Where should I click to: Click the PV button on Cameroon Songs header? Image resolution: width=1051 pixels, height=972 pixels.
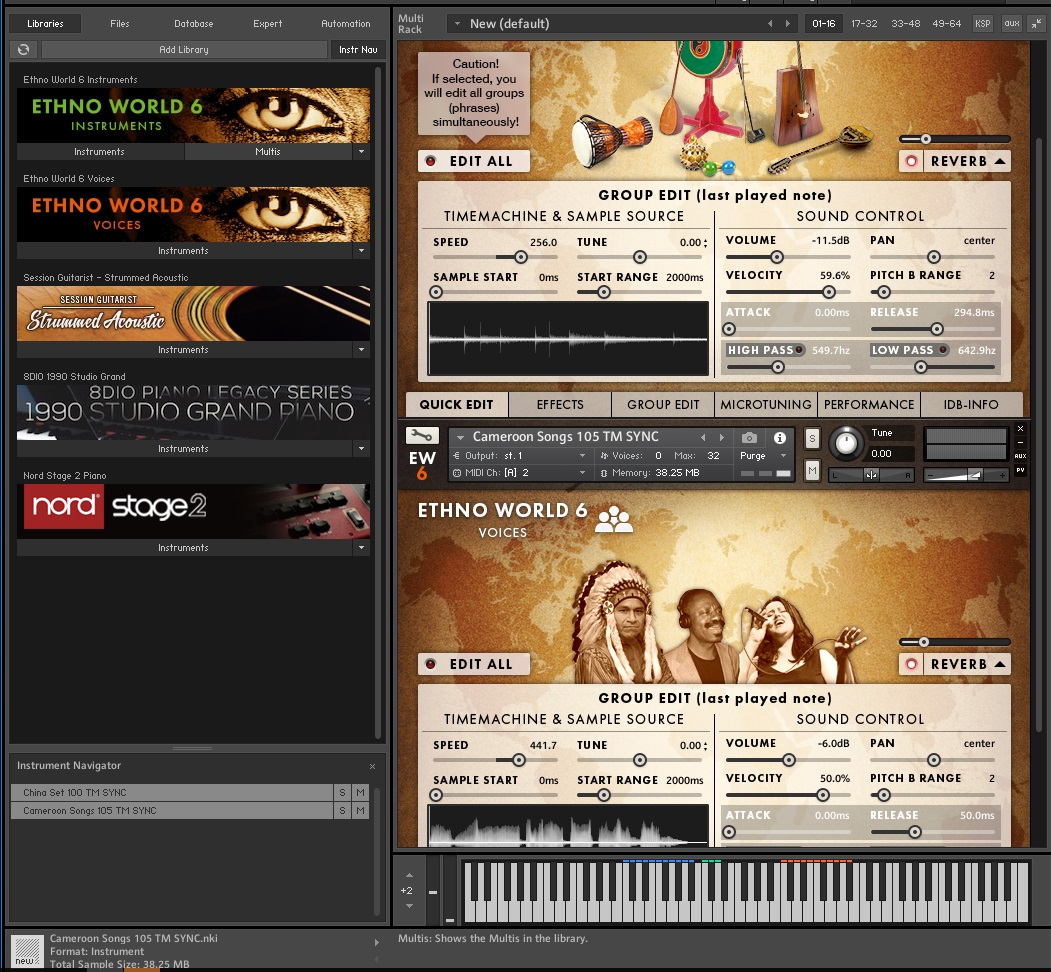(1020, 470)
